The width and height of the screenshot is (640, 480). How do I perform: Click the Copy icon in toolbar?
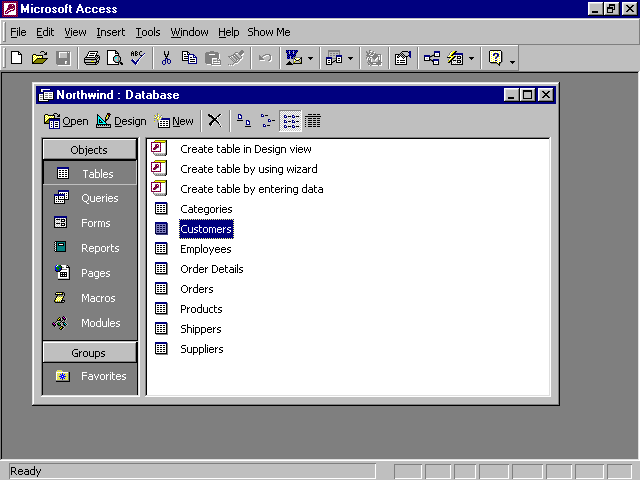[x=189, y=58]
